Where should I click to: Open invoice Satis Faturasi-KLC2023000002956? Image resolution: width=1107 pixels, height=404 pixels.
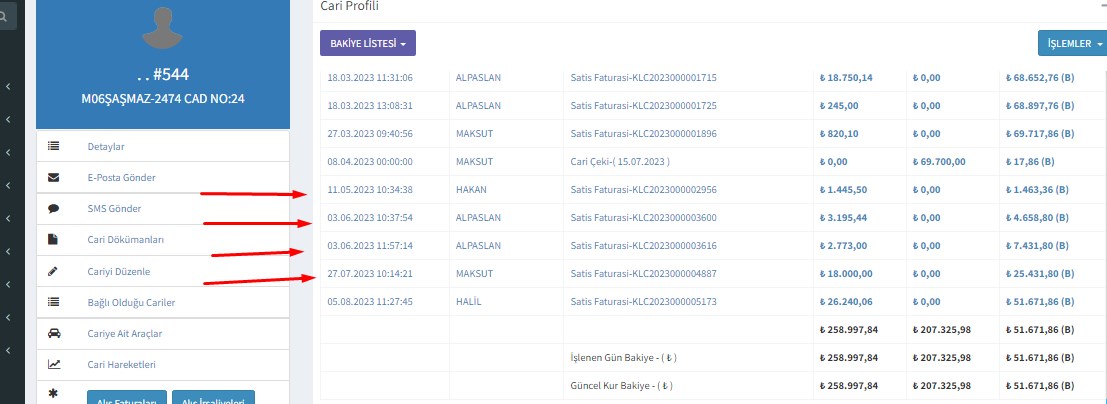point(643,189)
